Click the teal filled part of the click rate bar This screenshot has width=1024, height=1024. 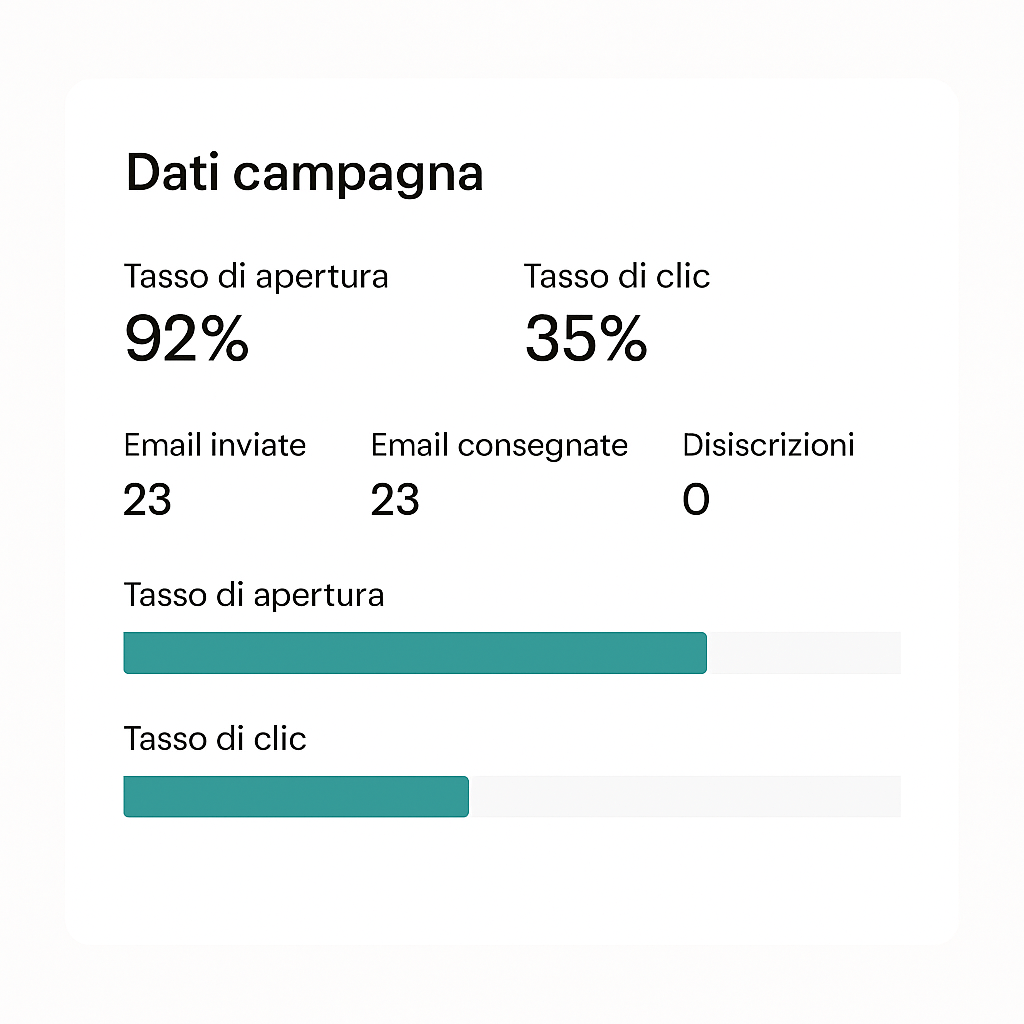pos(295,797)
